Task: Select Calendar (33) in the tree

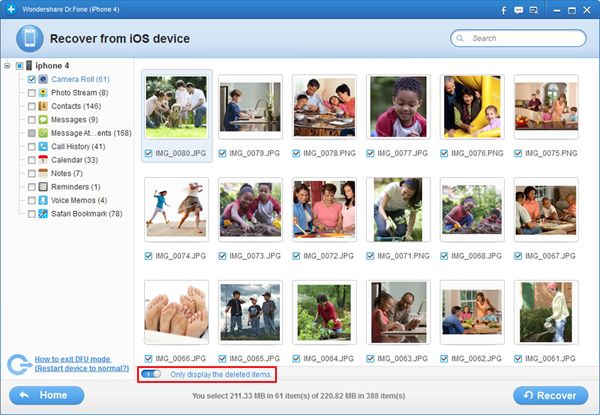Action: (x=76, y=160)
